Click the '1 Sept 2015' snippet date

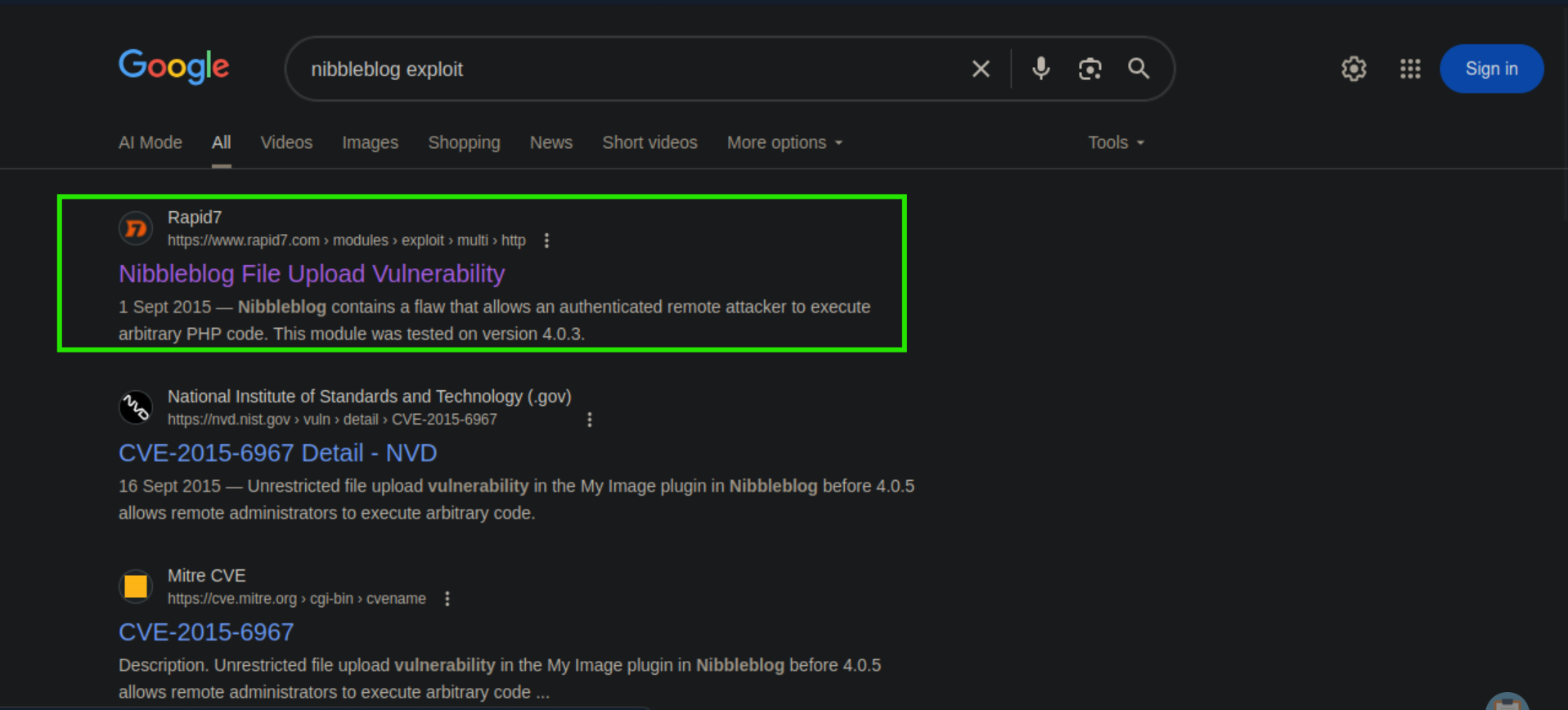(165, 307)
